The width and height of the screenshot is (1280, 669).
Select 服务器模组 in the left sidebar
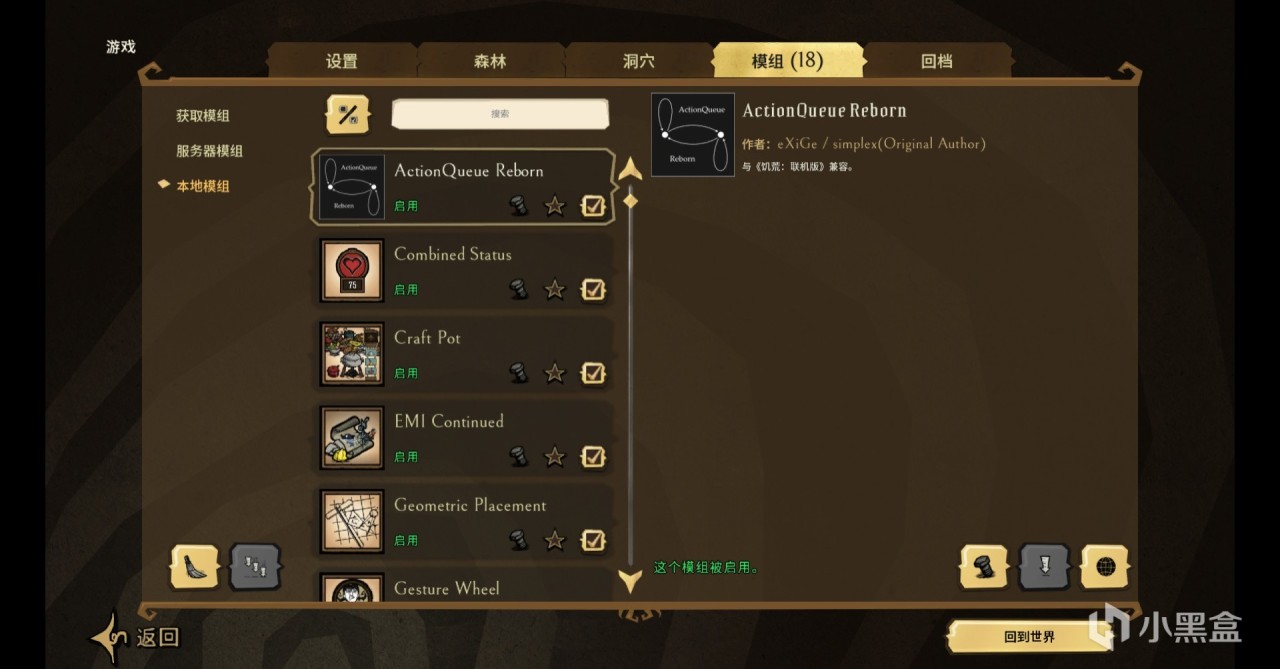[x=209, y=151]
